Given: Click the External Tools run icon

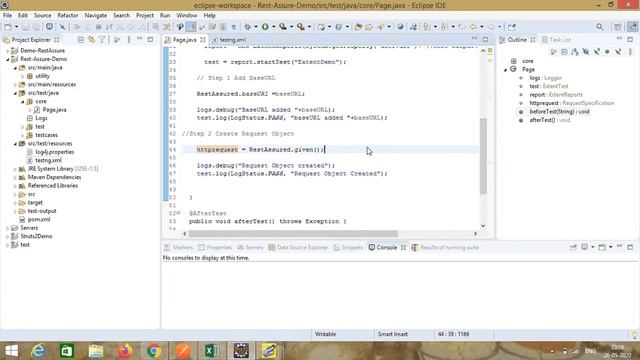Looking at the screenshot, I should tap(301, 27).
